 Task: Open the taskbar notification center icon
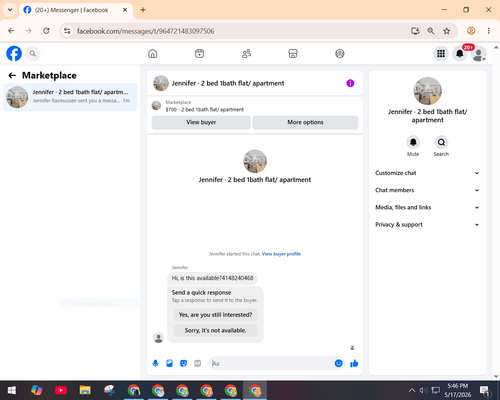point(484,390)
